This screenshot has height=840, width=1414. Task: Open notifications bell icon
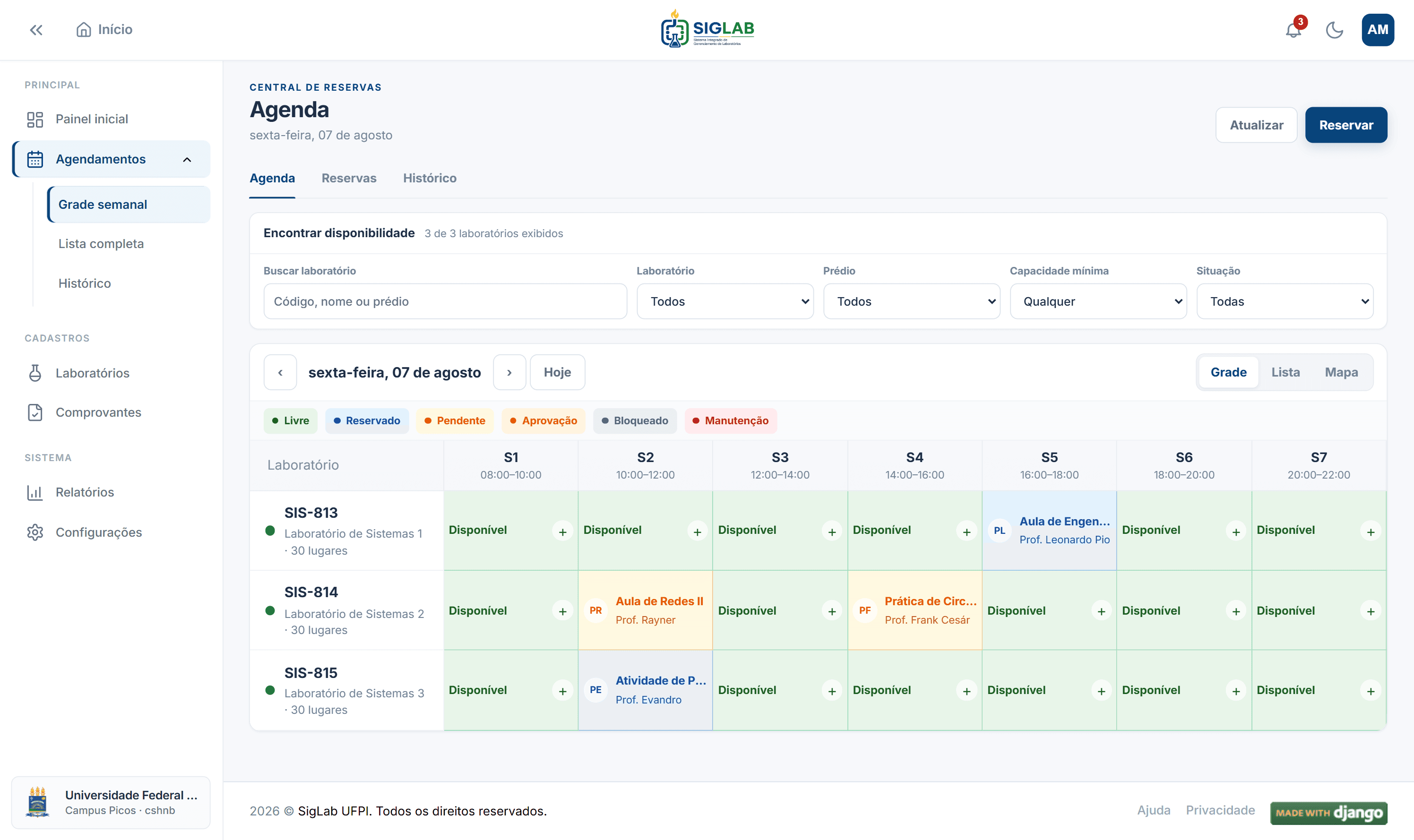pos(1294,29)
